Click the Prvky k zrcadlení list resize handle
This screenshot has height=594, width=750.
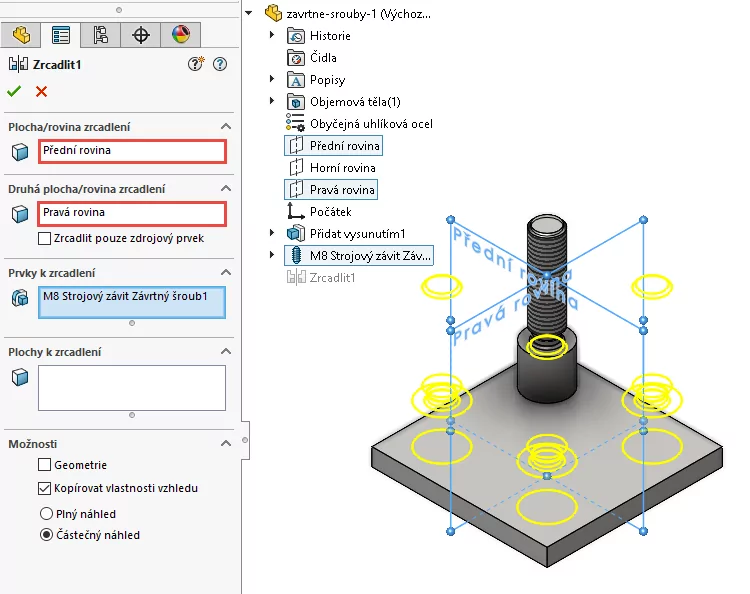click(132, 323)
